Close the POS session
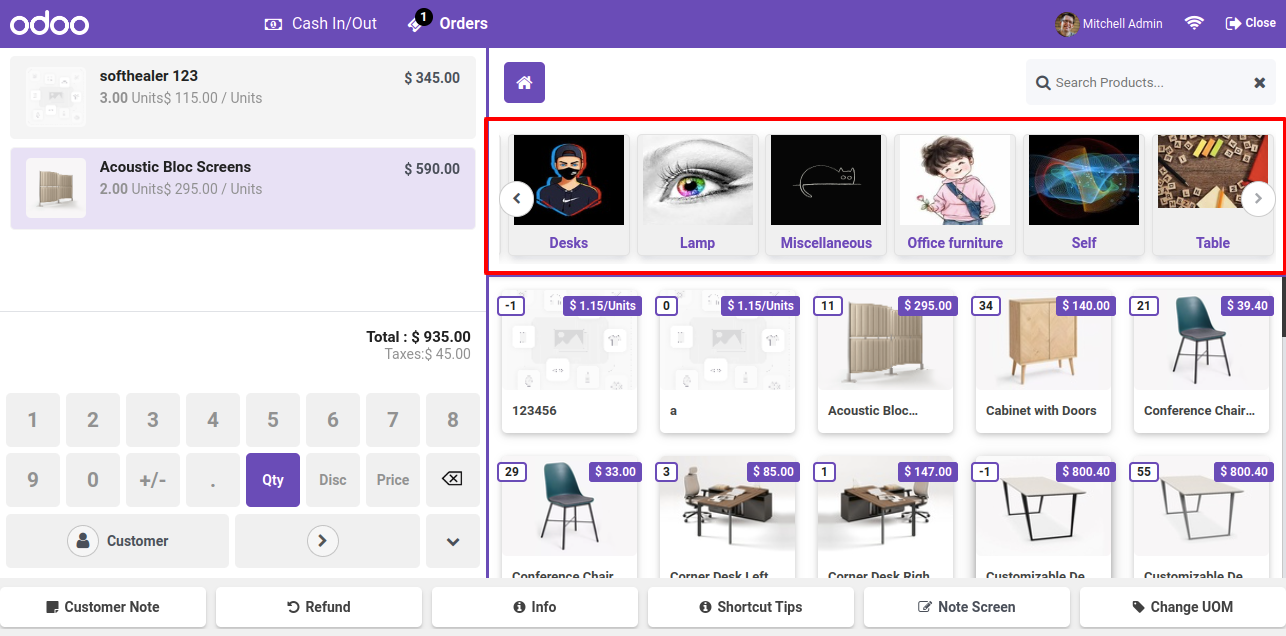The width and height of the screenshot is (1286, 636). (x=1250, y=23)
